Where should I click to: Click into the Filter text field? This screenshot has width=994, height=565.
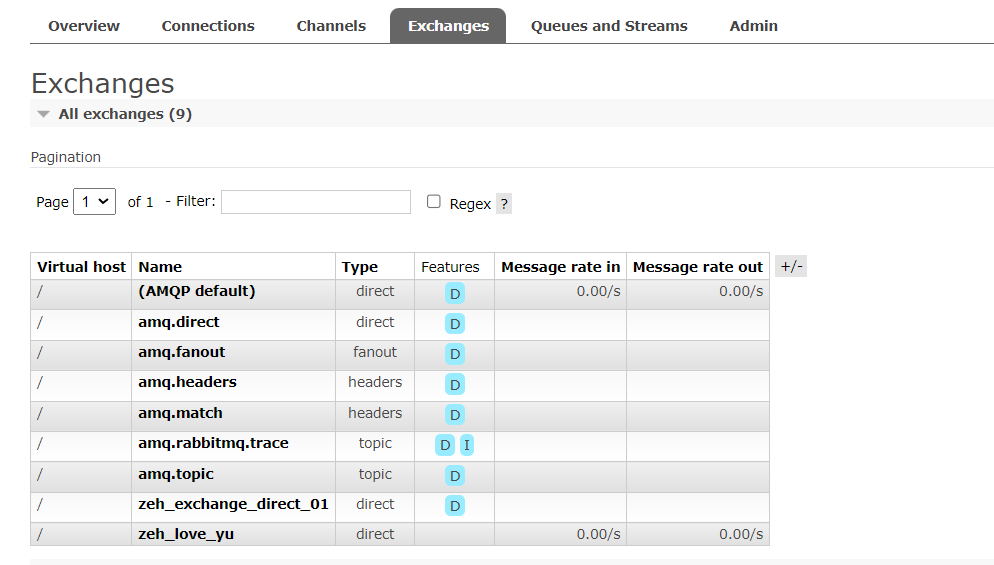click(x=316, y=202)
